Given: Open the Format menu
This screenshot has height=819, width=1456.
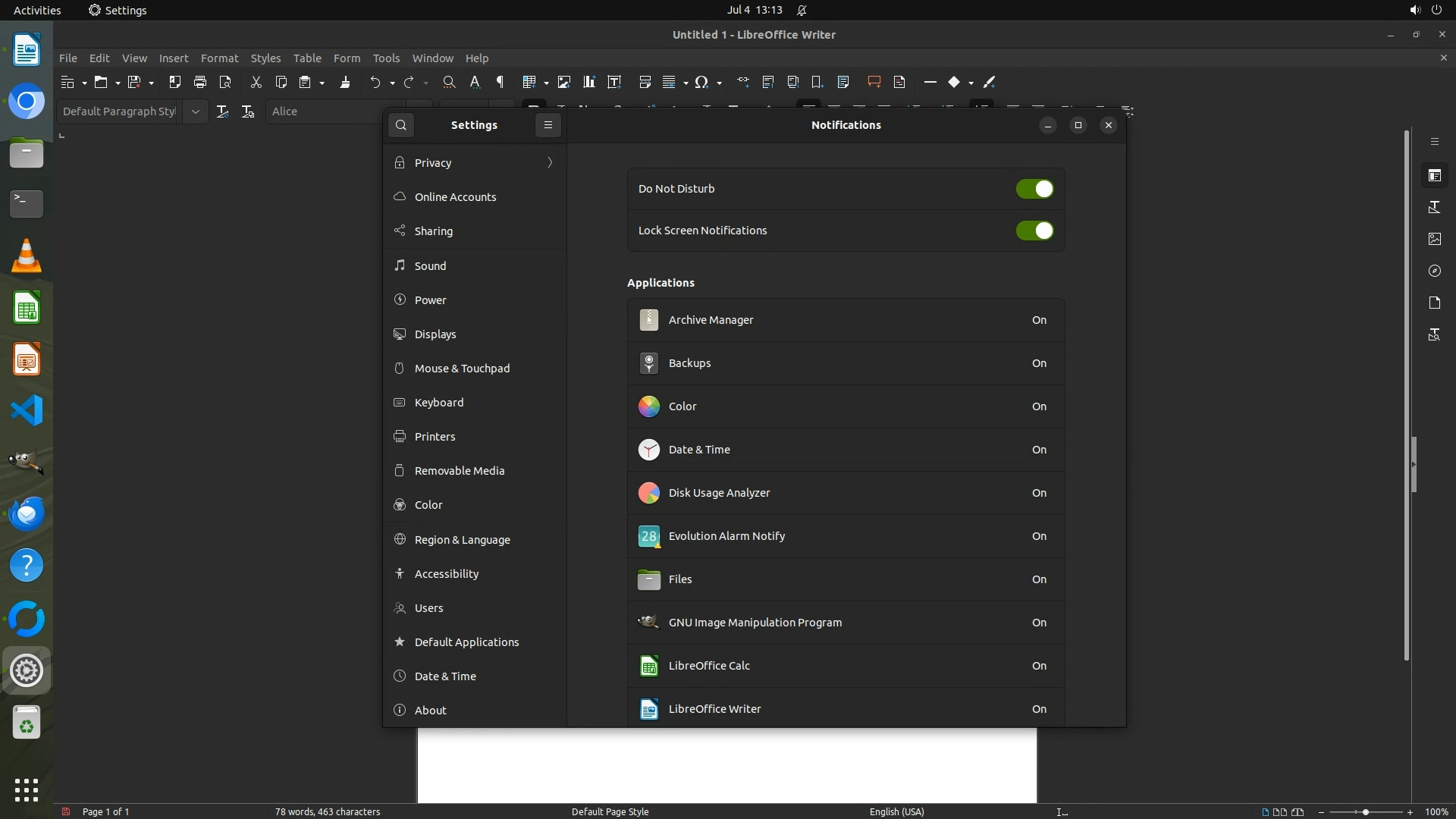Looking at the screenshot, I should pyautogui.click(x=219, y=58).
